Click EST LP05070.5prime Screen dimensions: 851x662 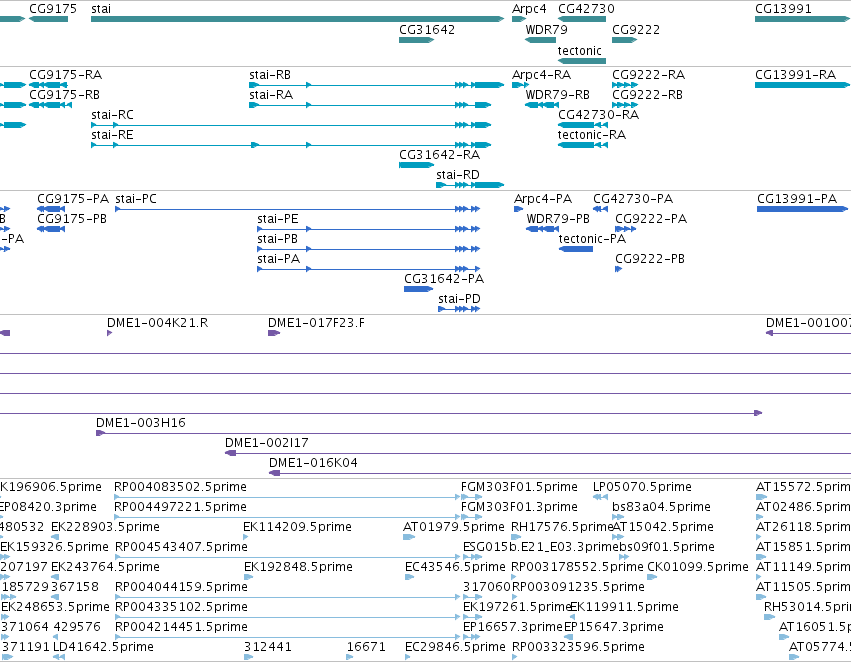pyautogui.click(x=600, y=496)
